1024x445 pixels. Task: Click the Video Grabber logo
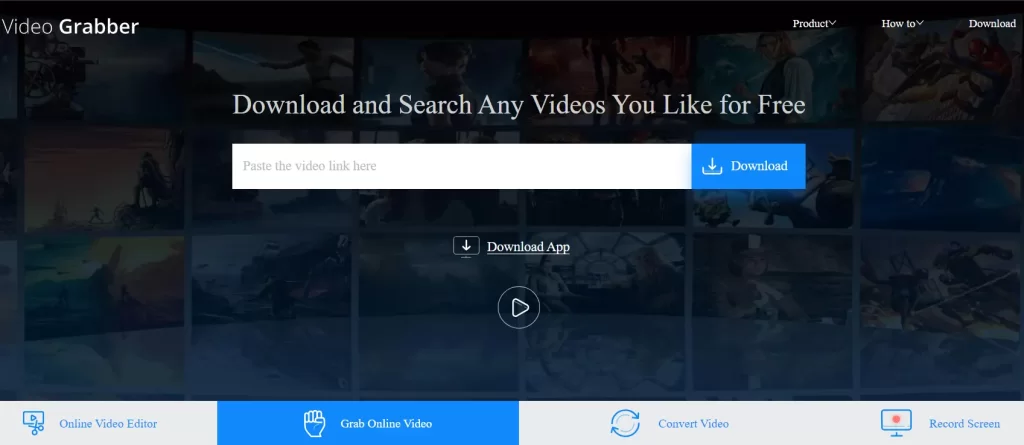point(70,26)
